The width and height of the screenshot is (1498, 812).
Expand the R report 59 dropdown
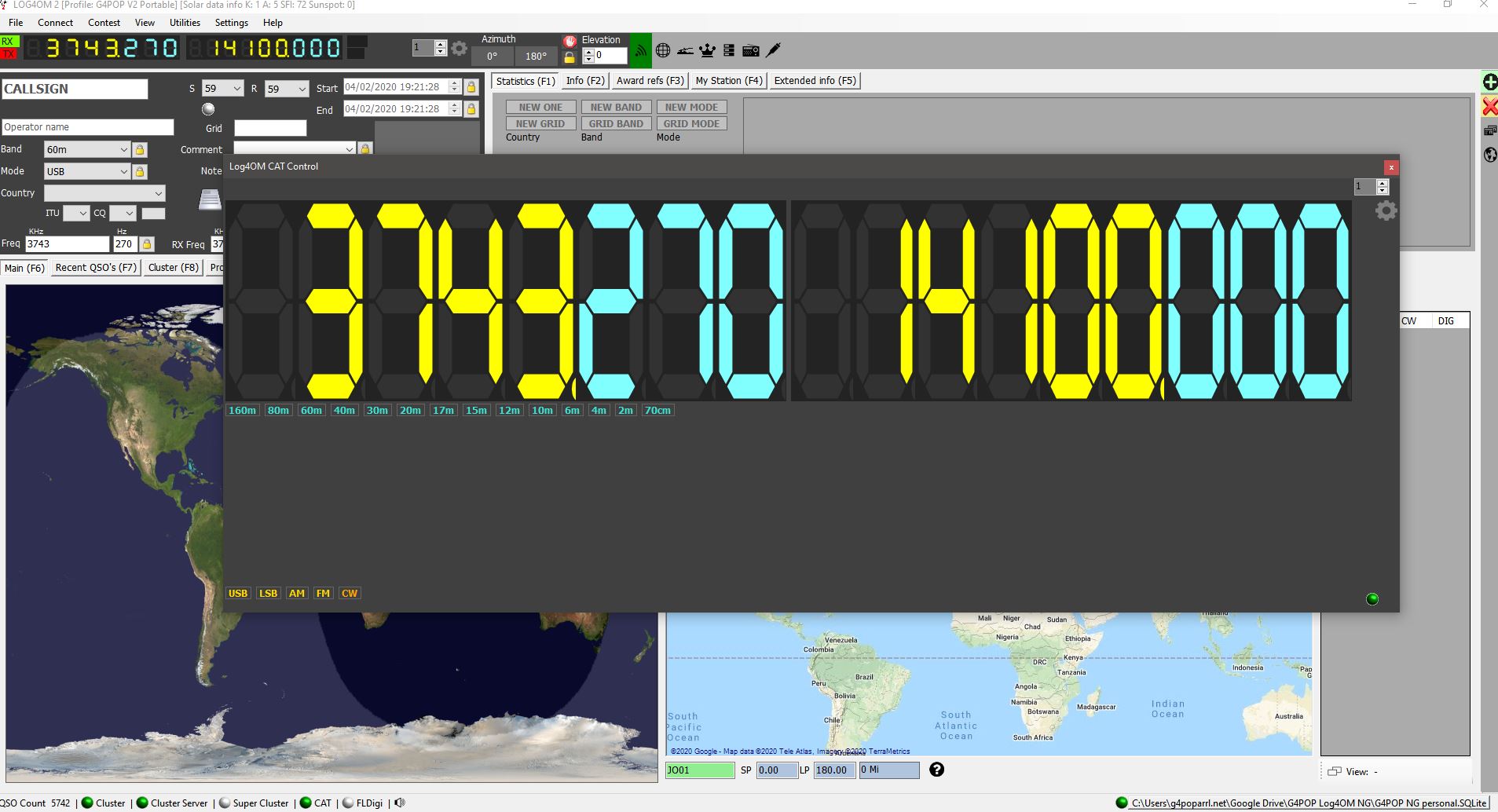pos(302,89)
